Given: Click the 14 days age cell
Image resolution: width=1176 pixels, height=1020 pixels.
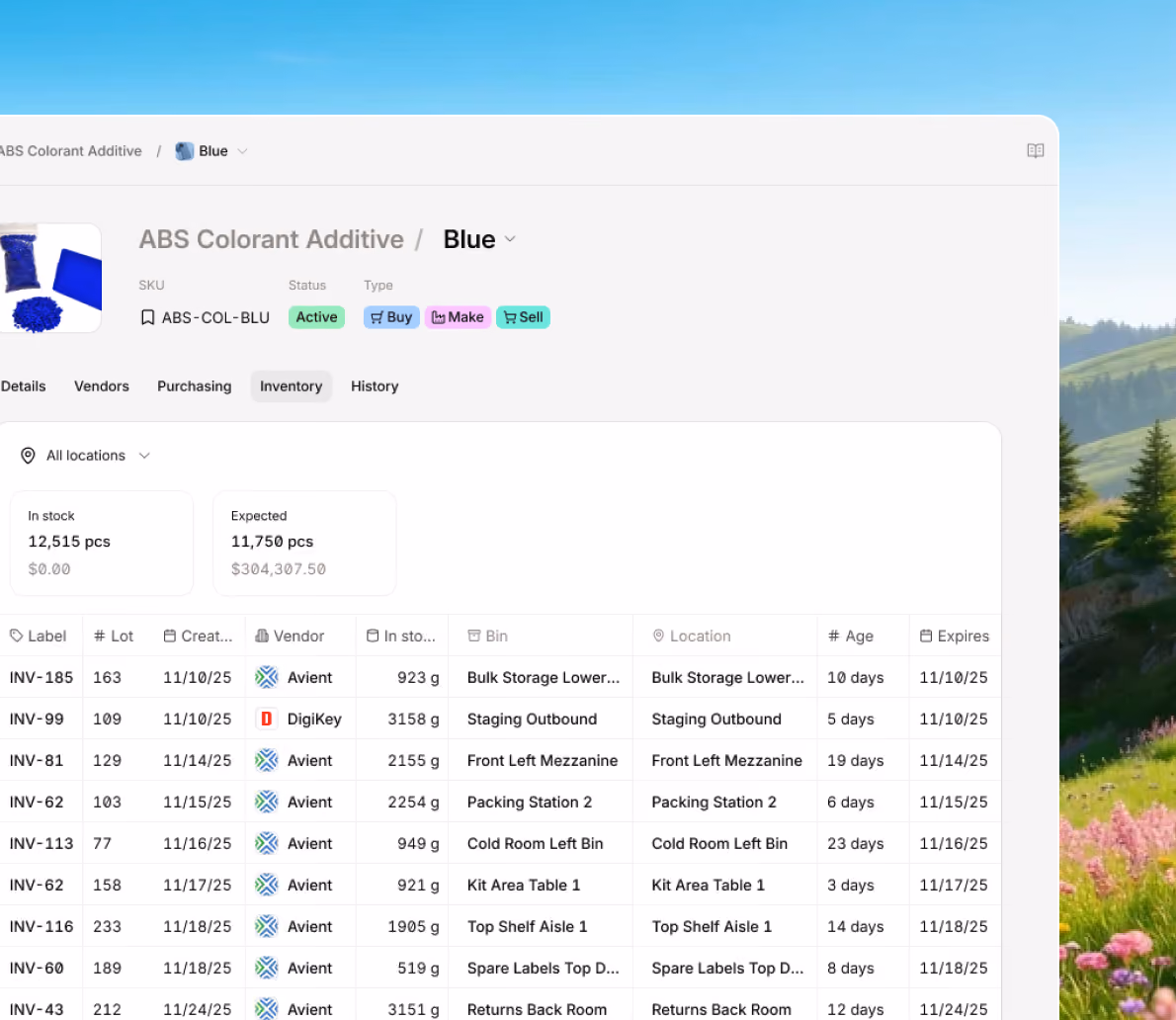Looking at the screenshot, I should 864,927.
